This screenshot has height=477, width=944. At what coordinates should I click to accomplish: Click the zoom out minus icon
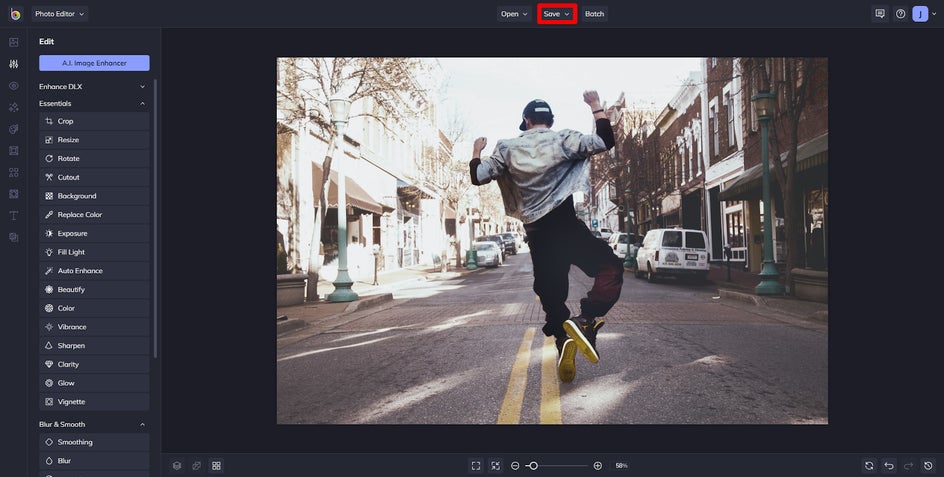515,466
